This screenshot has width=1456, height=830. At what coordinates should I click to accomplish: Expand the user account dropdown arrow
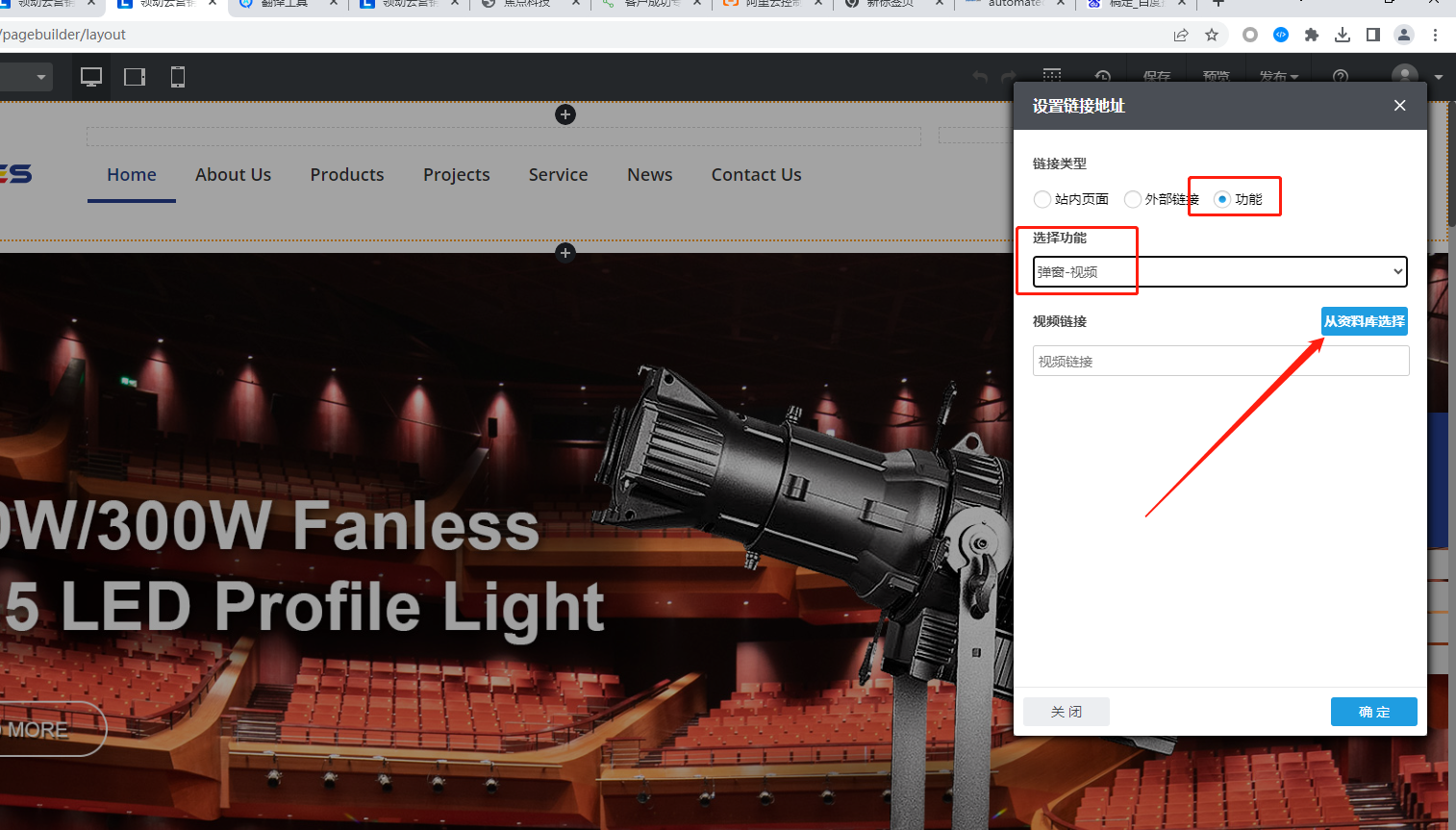tap(1438, 77)
